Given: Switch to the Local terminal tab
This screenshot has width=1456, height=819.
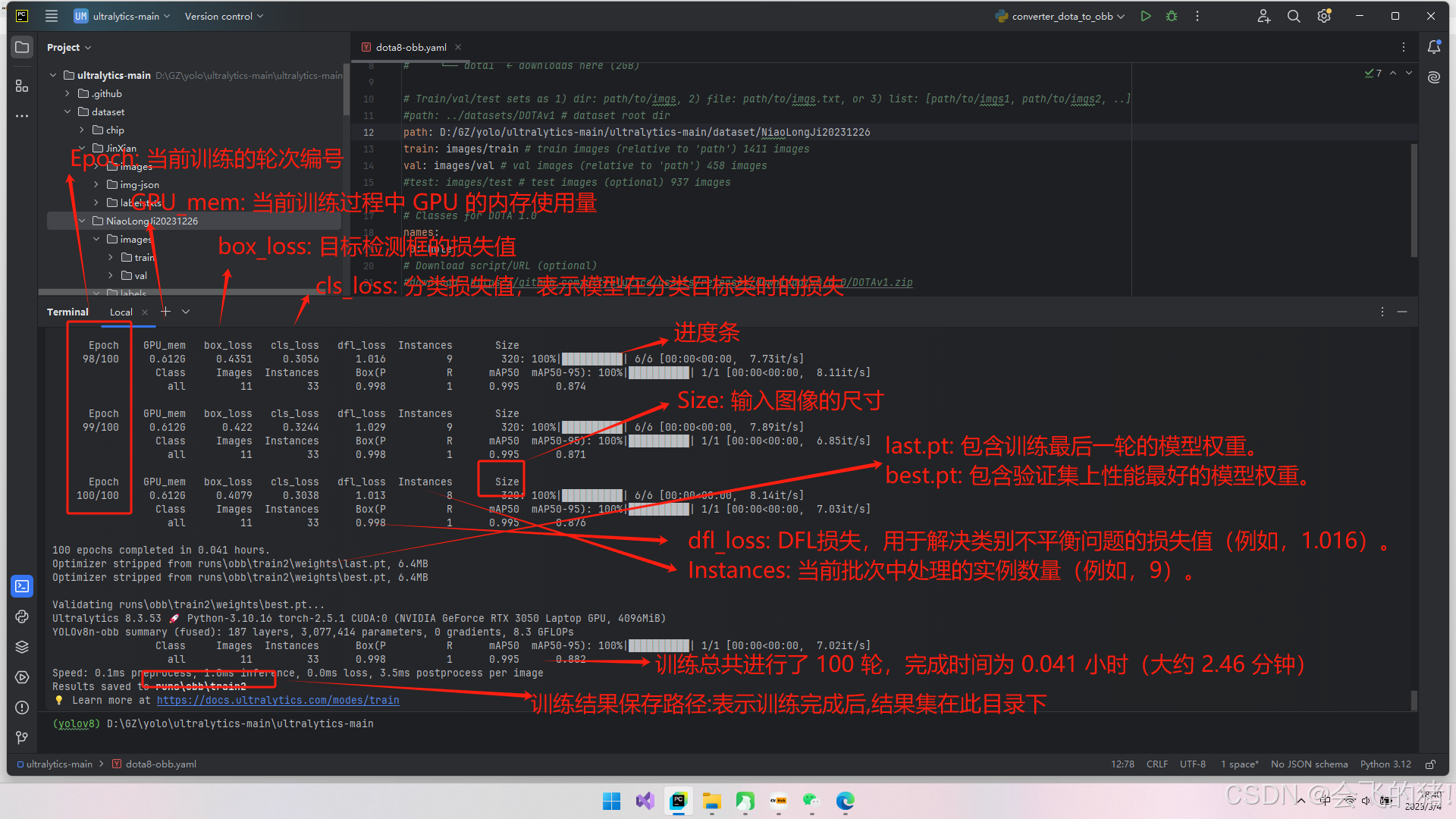Looking at the screenshot, I should pos(121,312).
